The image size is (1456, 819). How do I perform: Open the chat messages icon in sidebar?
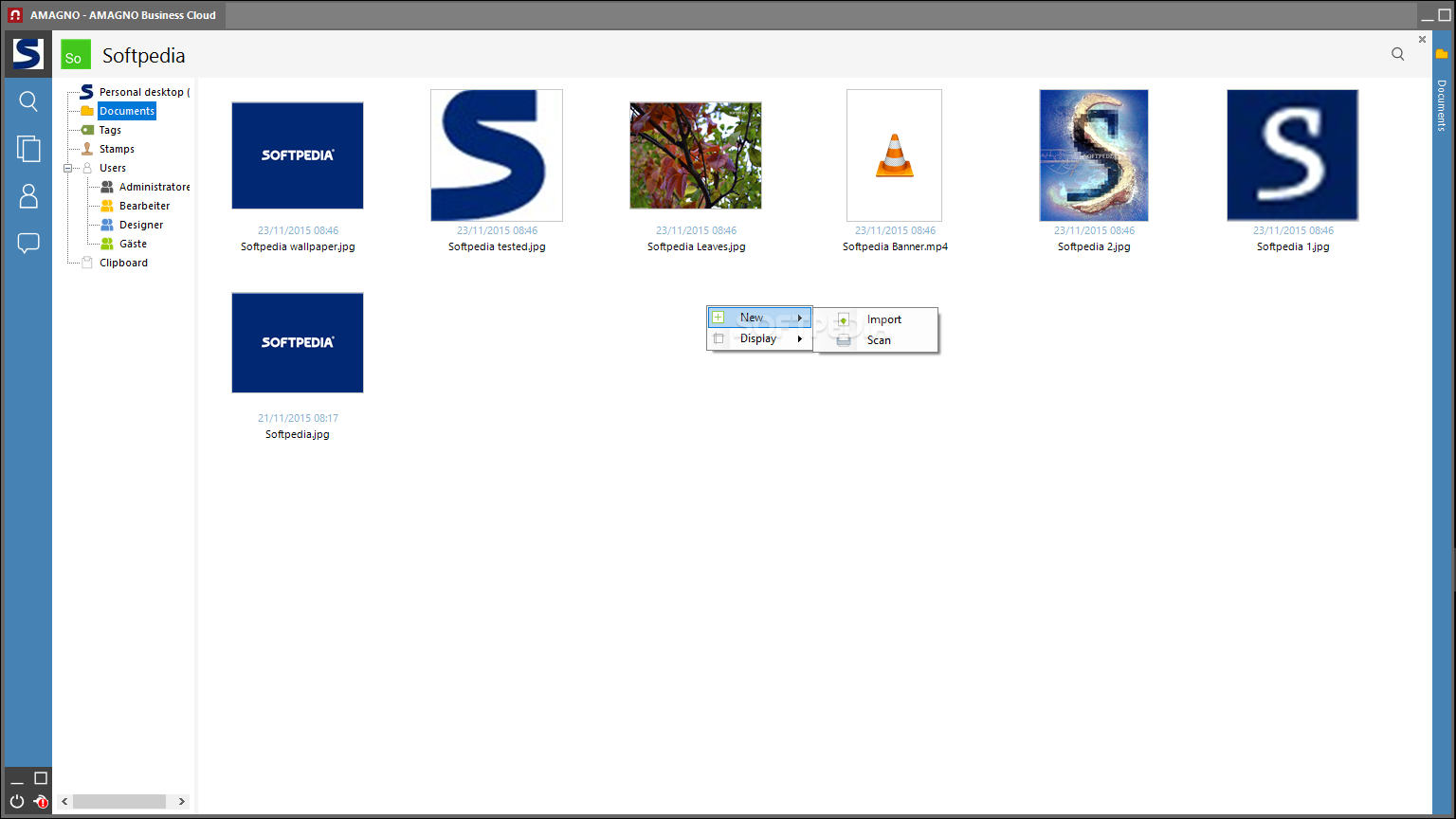(x=28, y=244)
